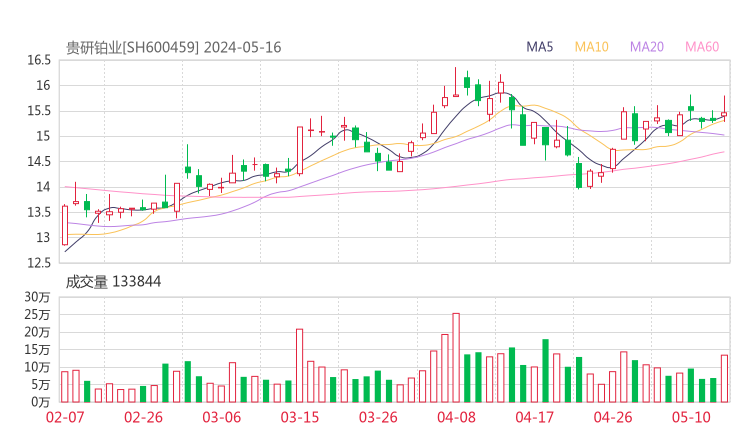740x440 pixels.
Task: Click the 04-26 date axis label
Action: click(613, 417)
